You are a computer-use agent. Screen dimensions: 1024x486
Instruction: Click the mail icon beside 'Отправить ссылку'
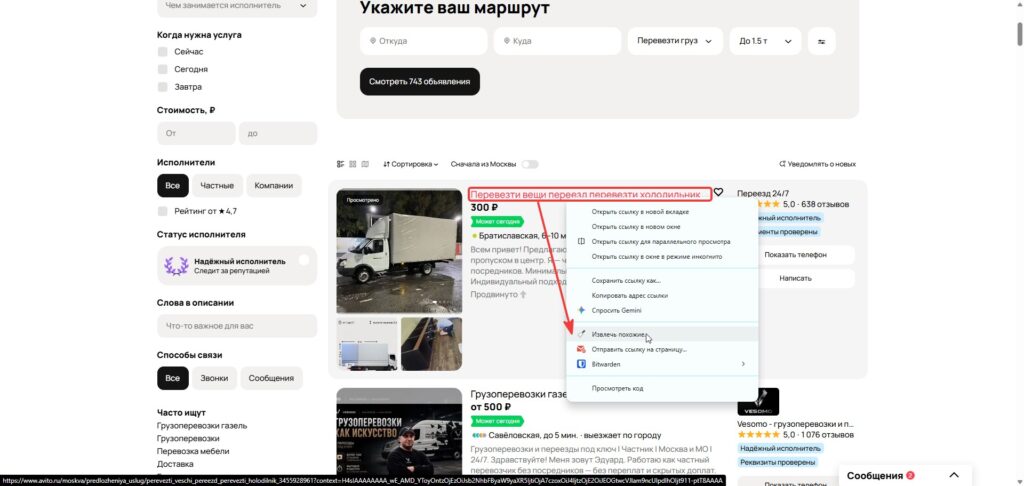pos(581,349)
